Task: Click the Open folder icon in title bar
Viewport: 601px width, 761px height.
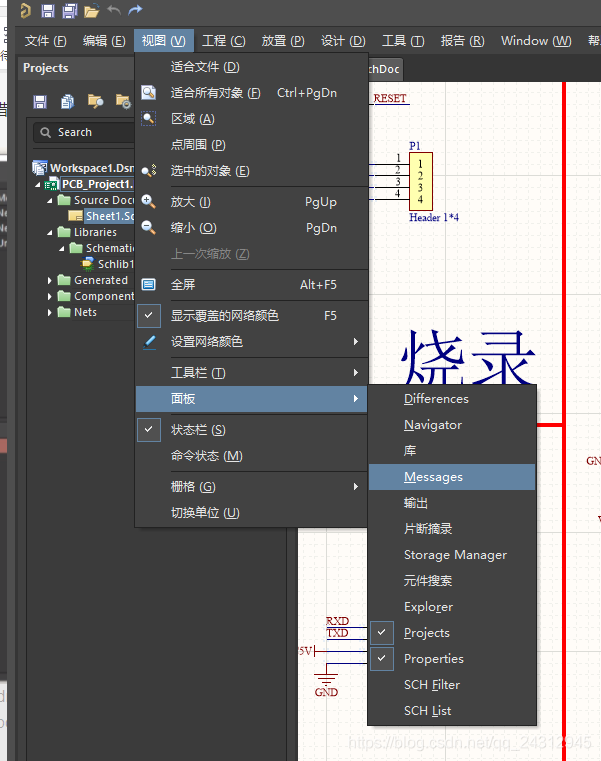Action: pos(91,11)
